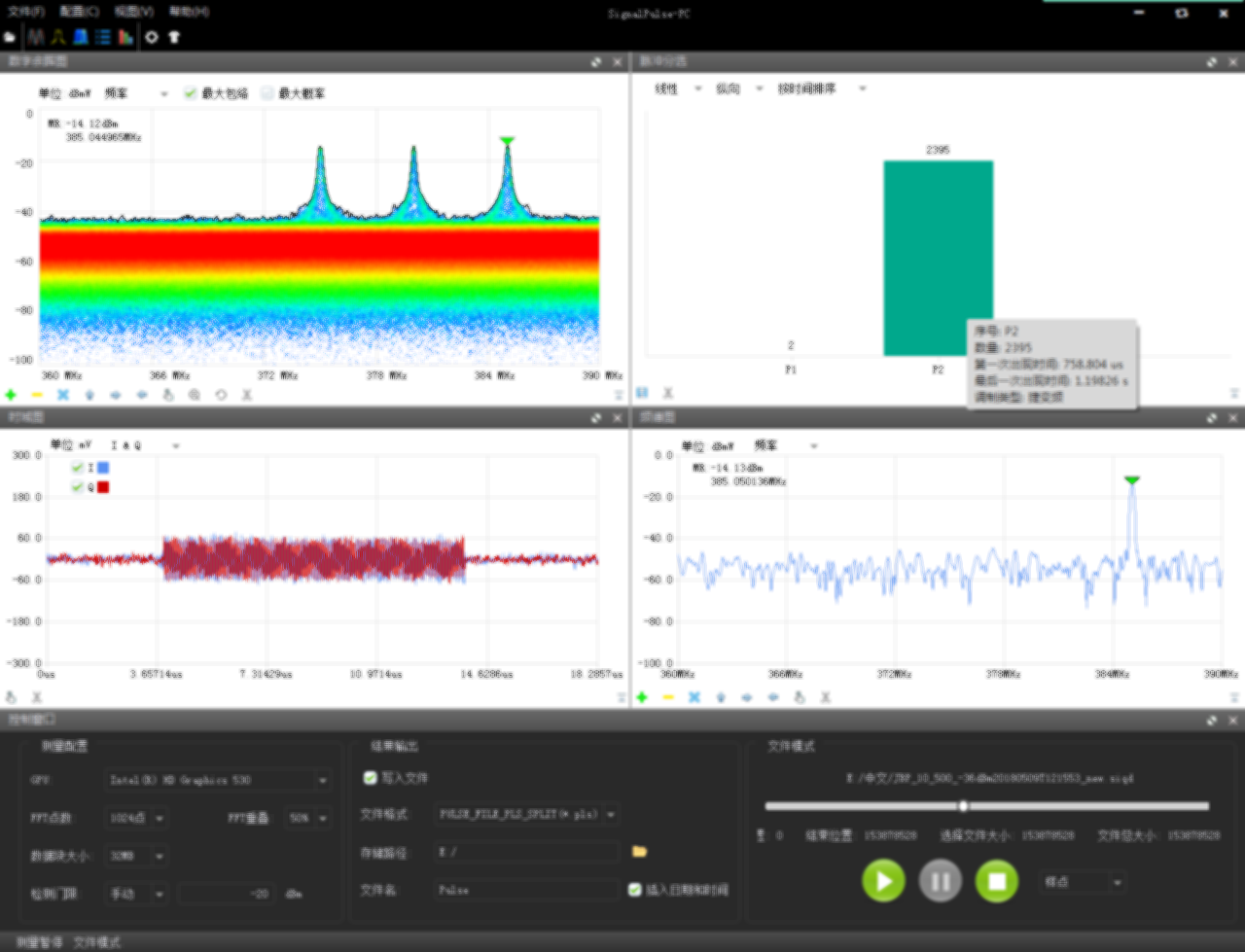
Task: Click the green marker triangle in spectrum plot
Action: 1132,480
